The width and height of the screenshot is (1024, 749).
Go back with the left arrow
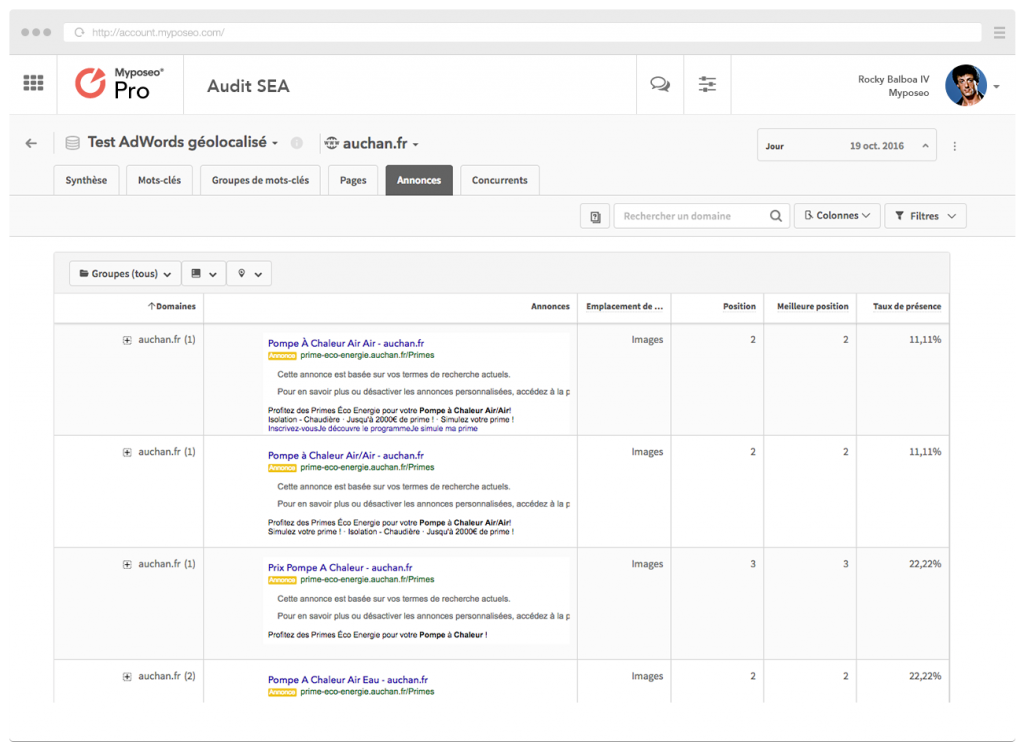(x=31, y=143)
